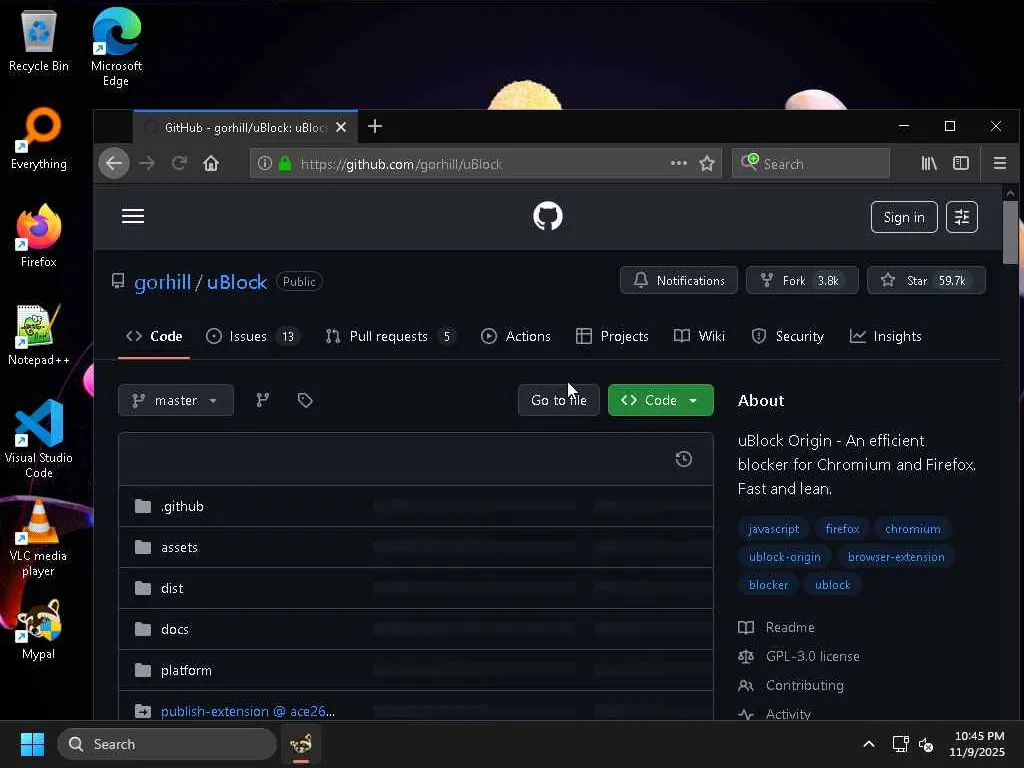Select the javascript topic tag
Viewport: 1024px width, 768px height.
coord(774,529)
